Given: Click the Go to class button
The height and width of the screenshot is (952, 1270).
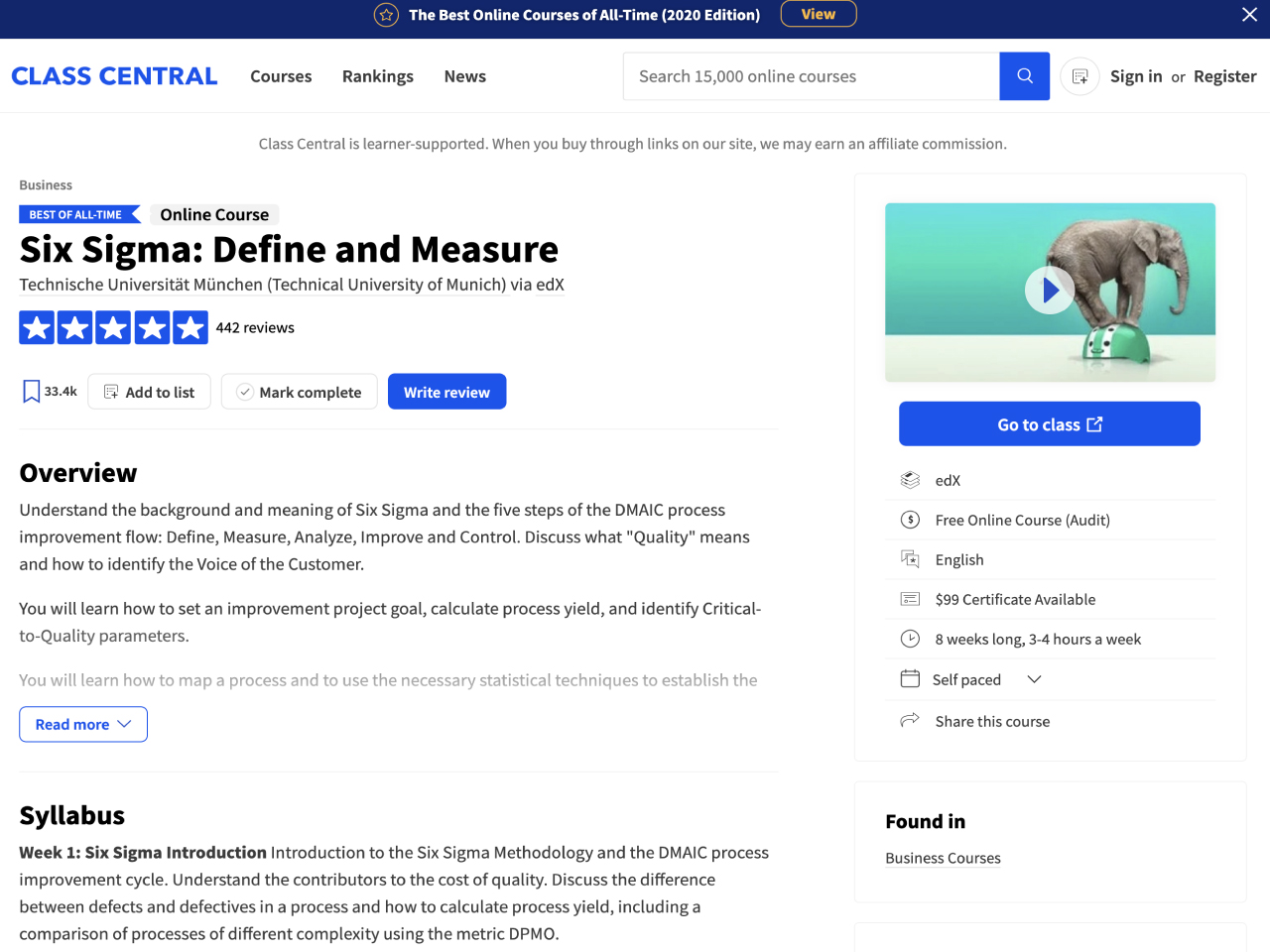Looking at the screenshot, I should pos(1050,423).
